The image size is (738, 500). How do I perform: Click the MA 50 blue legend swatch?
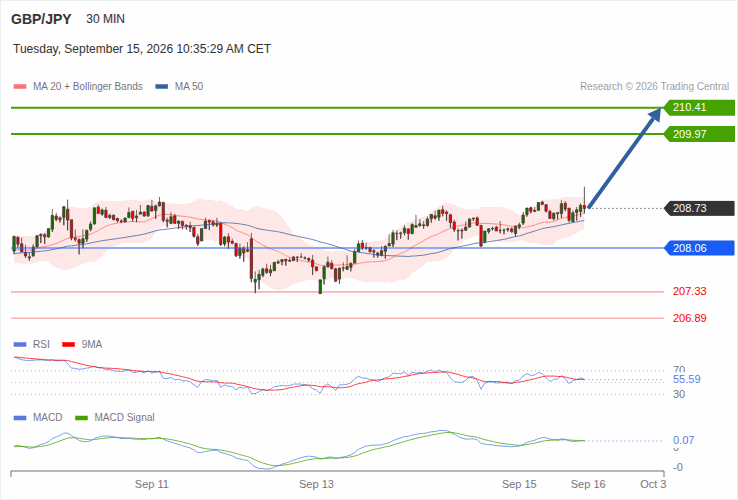162,87
